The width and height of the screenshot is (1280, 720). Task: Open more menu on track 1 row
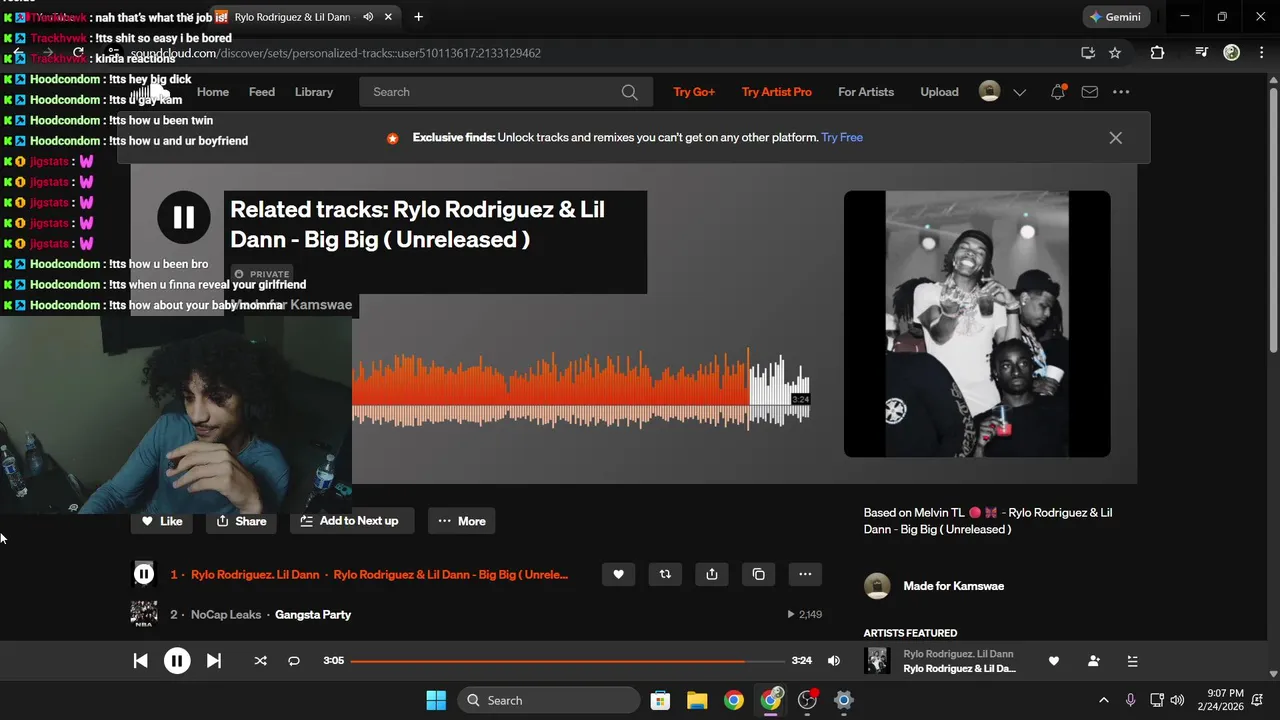coord(805,574)
